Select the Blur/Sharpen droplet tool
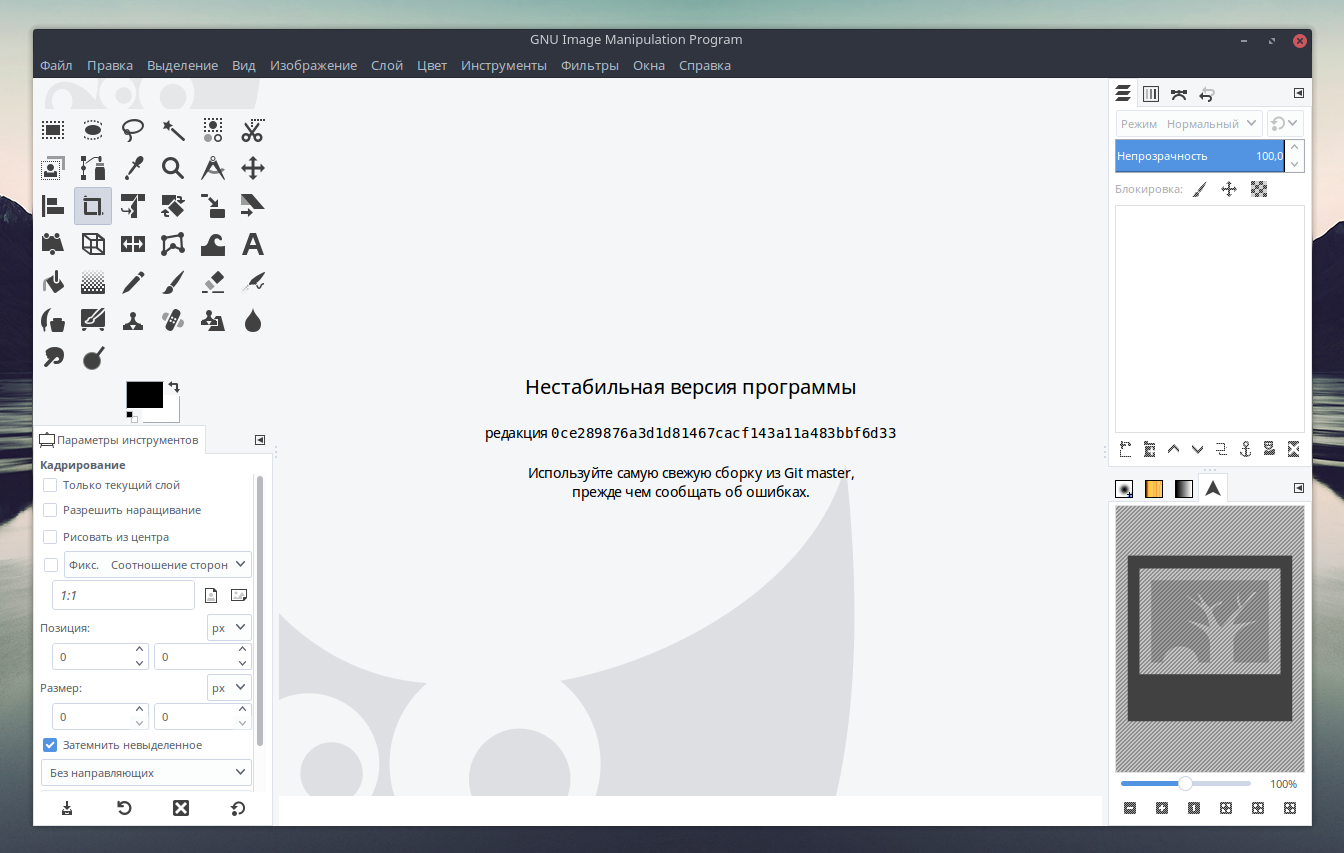 tap(253, 320)
